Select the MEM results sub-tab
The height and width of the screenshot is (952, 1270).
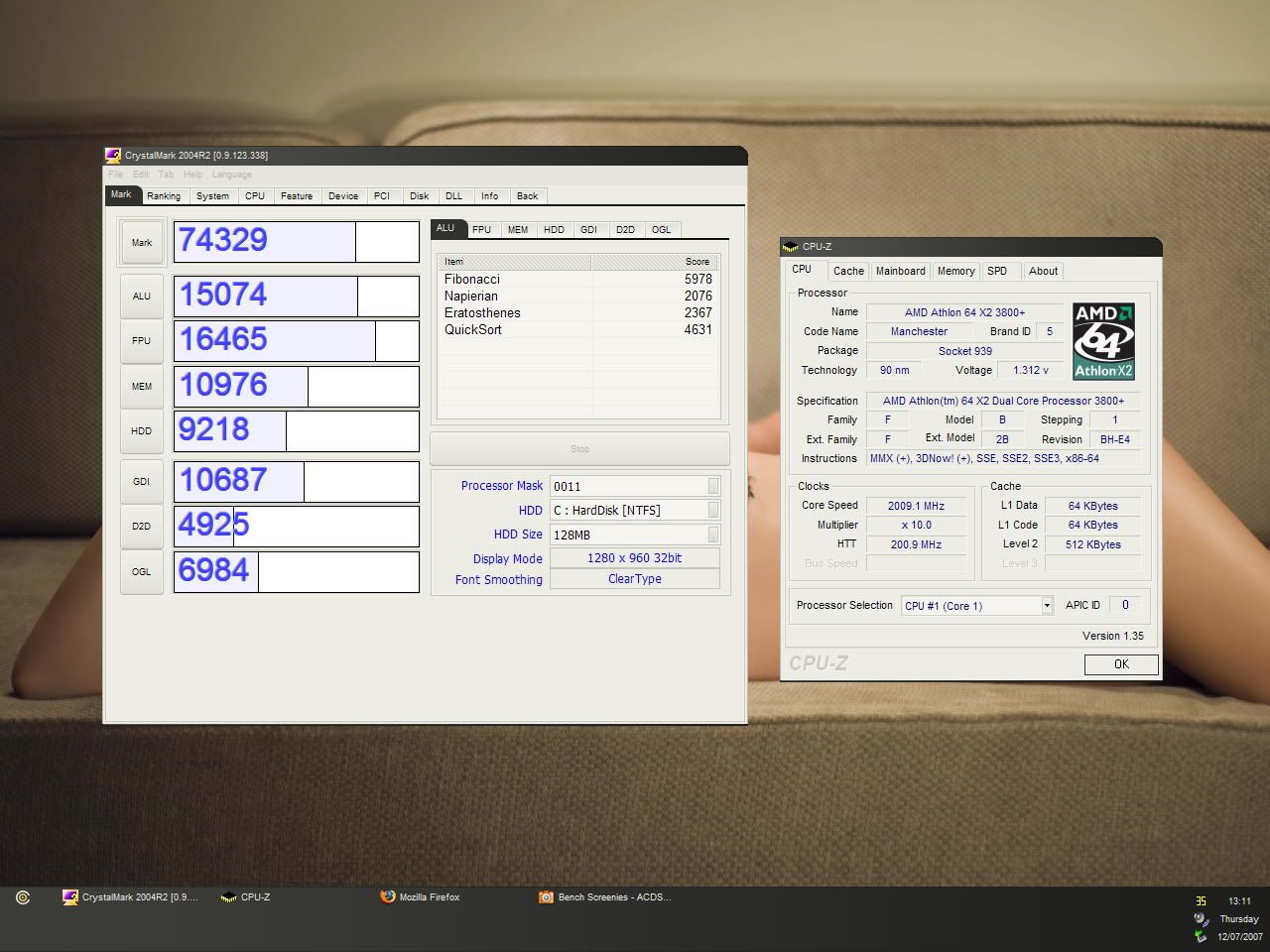click(518, 230)
